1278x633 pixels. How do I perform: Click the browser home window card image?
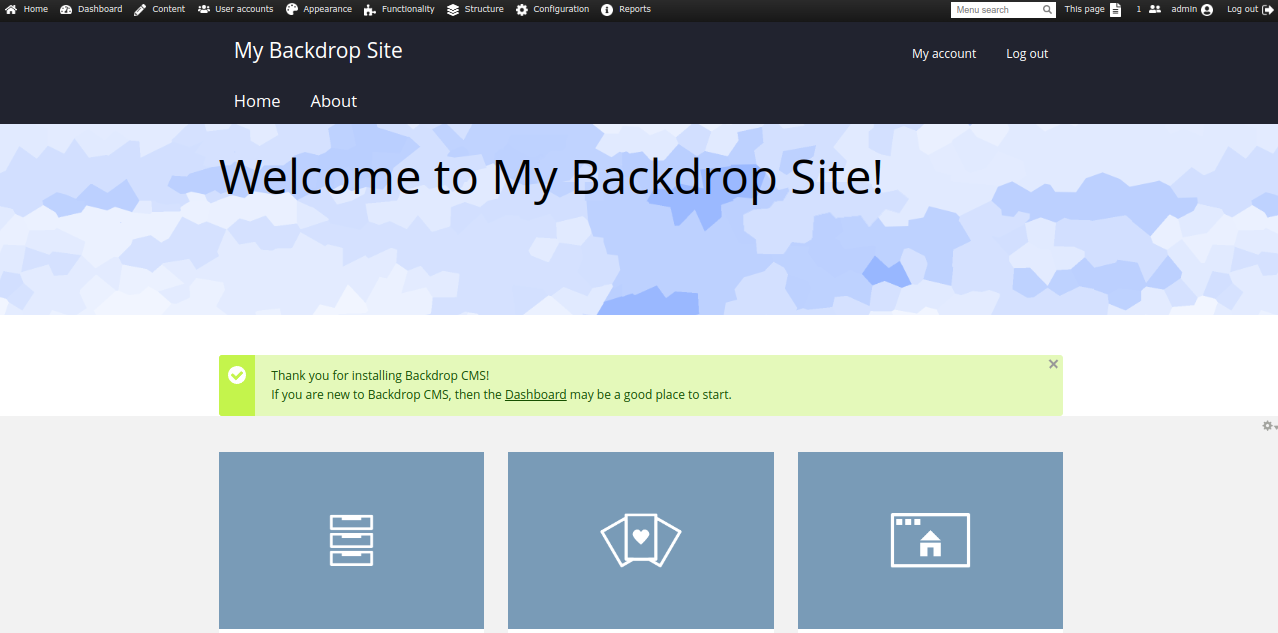point(930,540)
